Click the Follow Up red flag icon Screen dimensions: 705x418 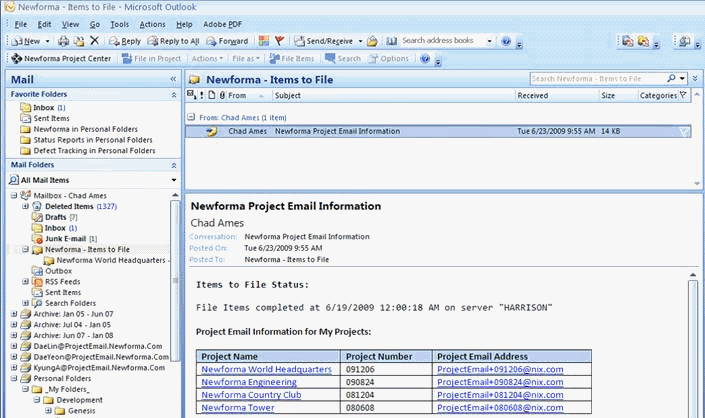point(280,41)
